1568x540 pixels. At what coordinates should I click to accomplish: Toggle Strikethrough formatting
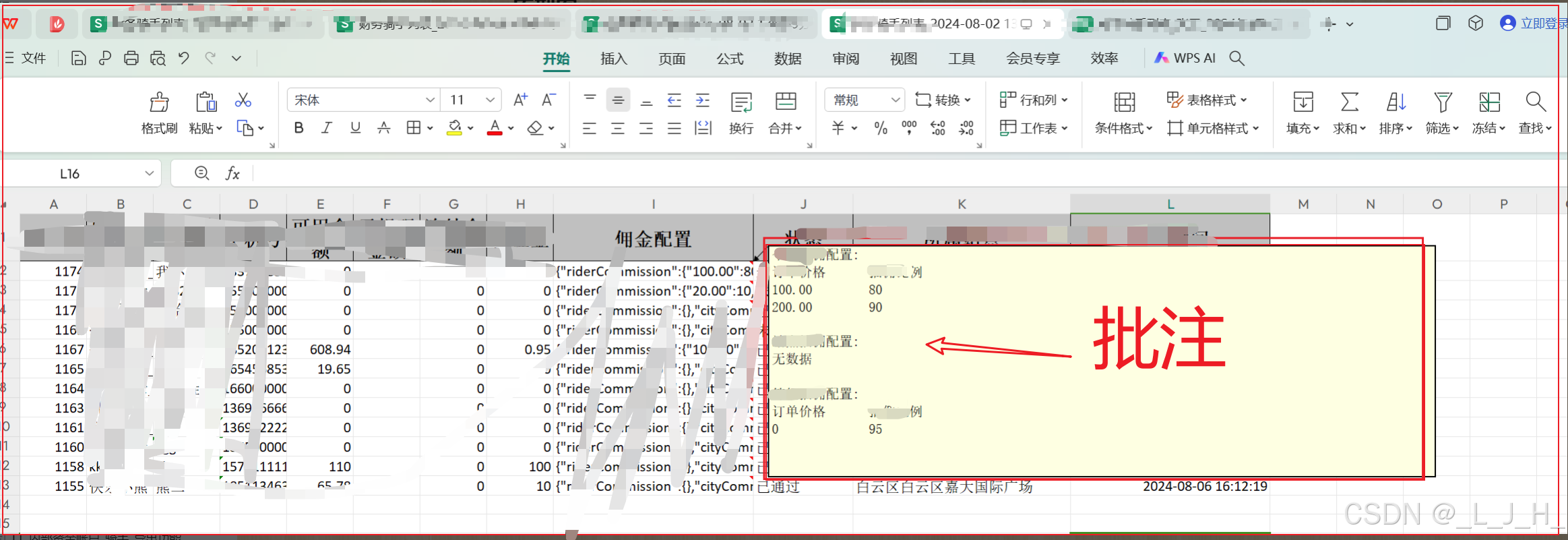tap(383, 127)
